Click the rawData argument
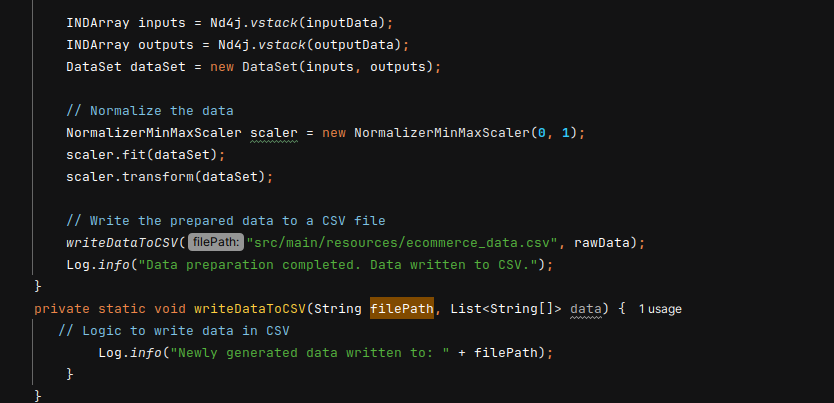Viewport: 834px width, 403px height. click(614, 242)
